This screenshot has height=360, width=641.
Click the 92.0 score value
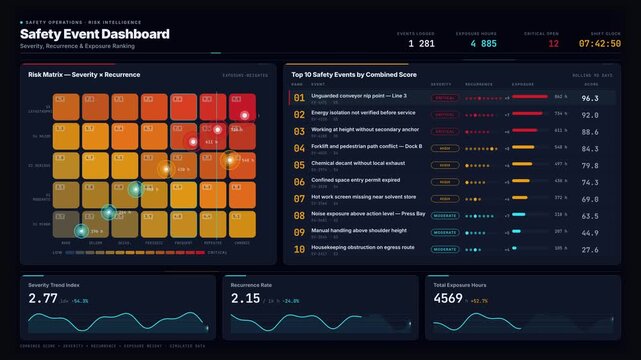pyautogui.click(x=590, y=115)
